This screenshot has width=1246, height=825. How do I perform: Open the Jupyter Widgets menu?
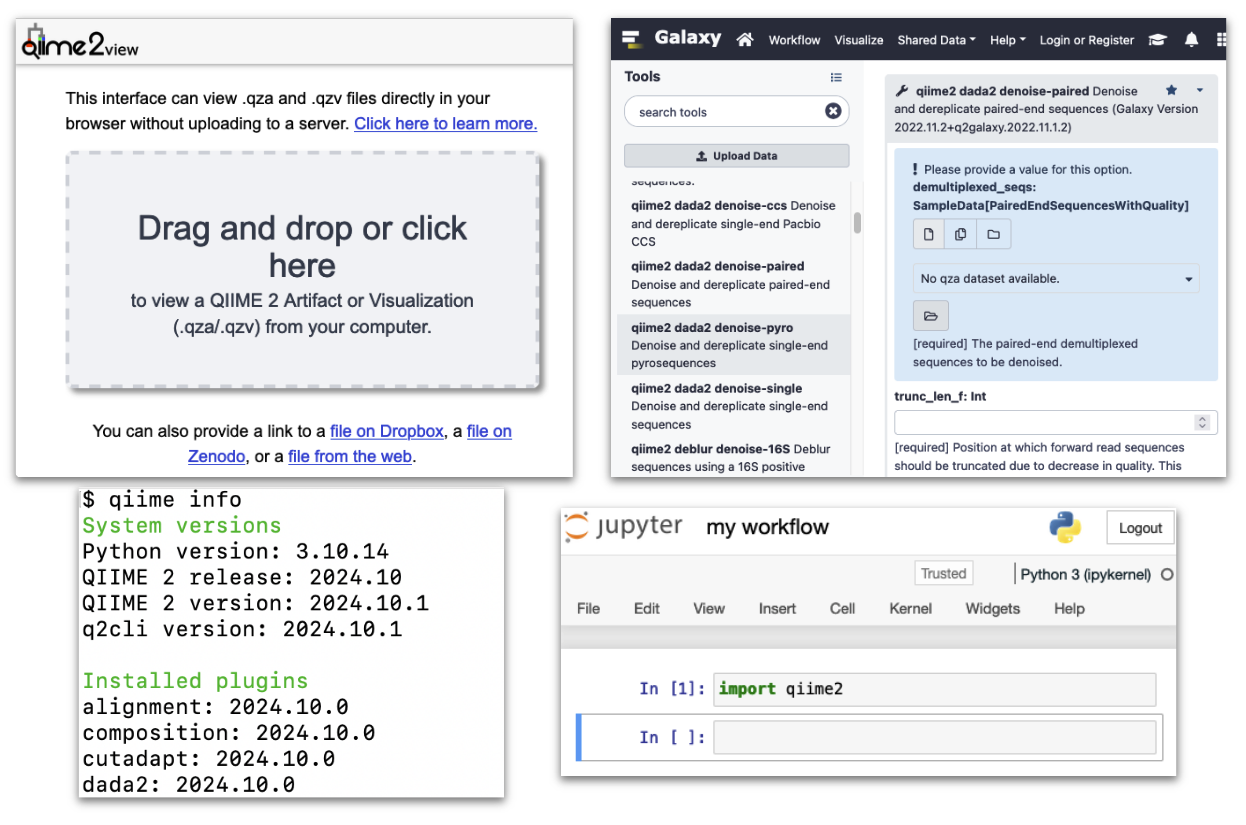(x=993, y=608)
